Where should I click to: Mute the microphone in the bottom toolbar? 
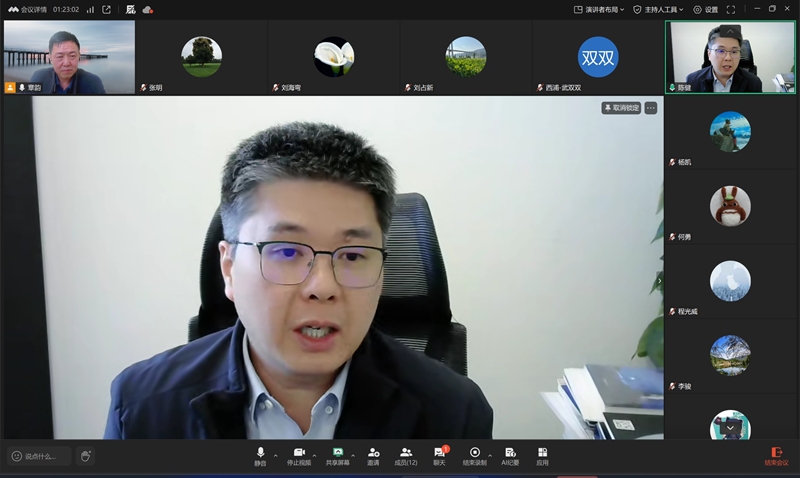[260, 456]
